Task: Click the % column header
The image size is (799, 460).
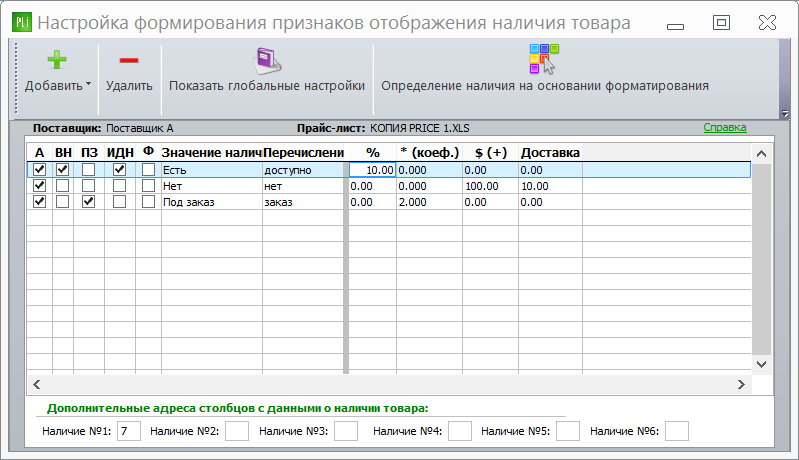Action: pos(372,152)
